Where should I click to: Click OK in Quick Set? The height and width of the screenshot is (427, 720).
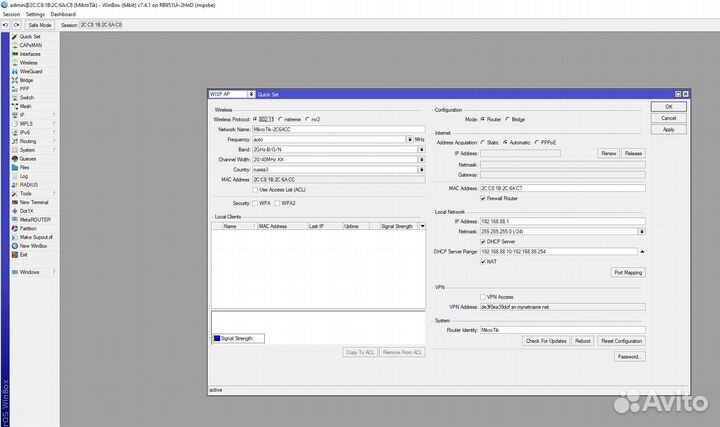tap(669, 107)
